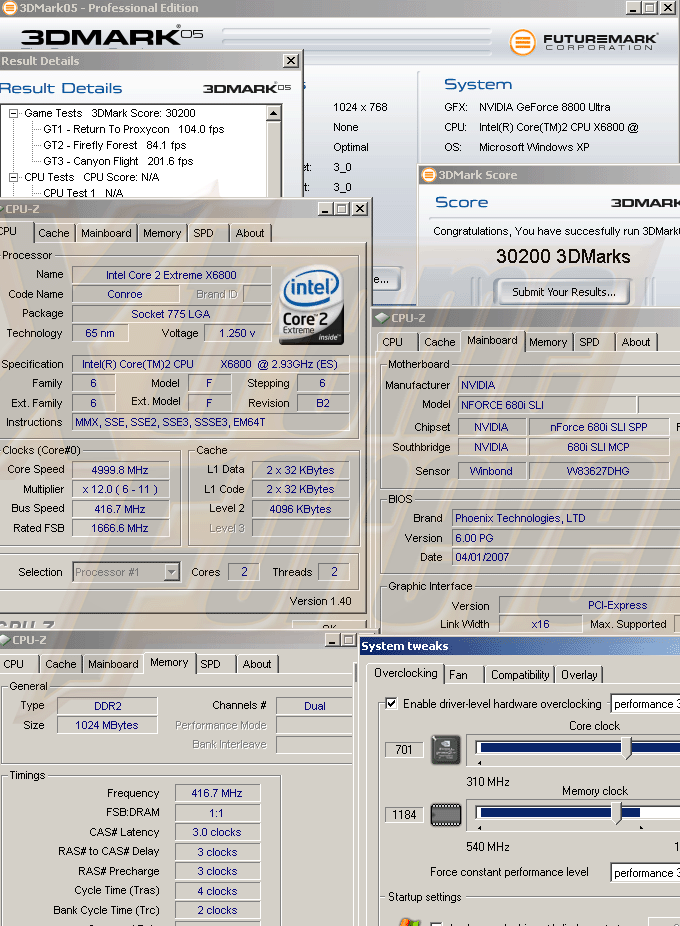Open About tab in CPU-Z mainboard window
The height and width of the screenshot is (926, 680).
click(x=636, y=342)
